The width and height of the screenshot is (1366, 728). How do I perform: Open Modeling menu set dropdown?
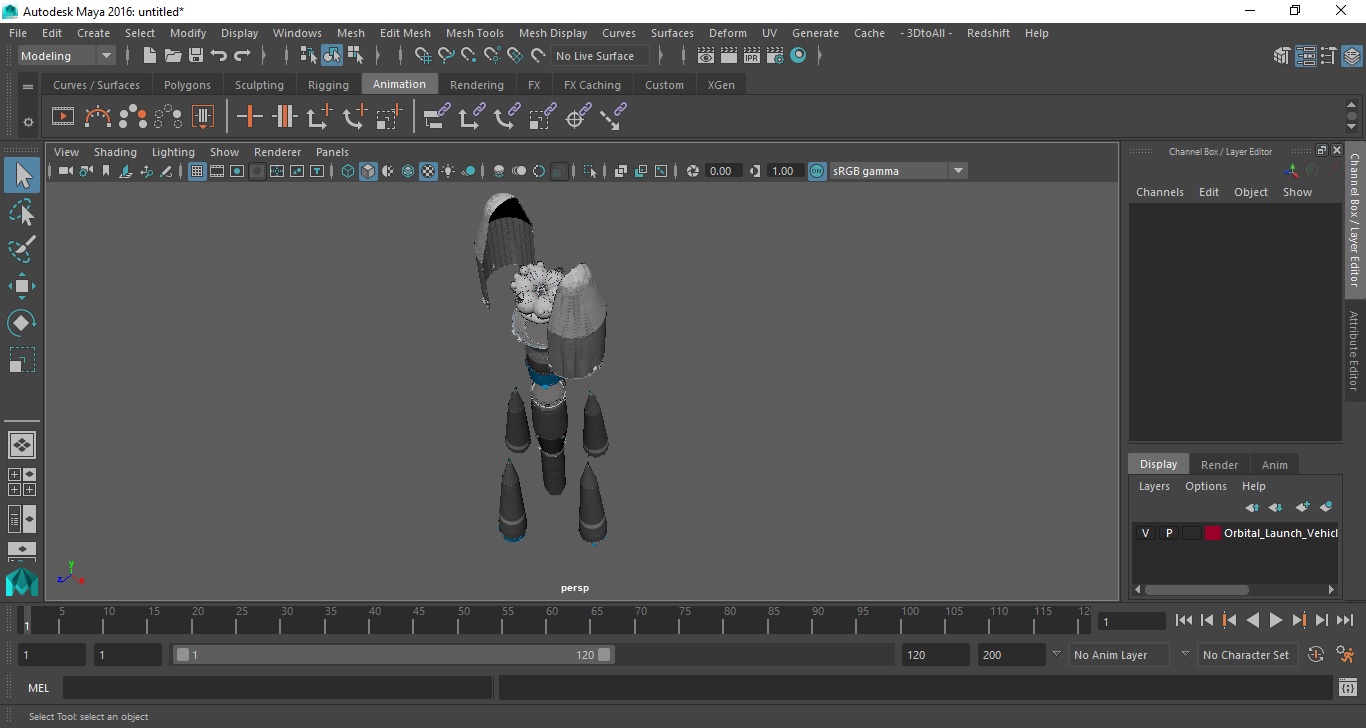point(67,56)
